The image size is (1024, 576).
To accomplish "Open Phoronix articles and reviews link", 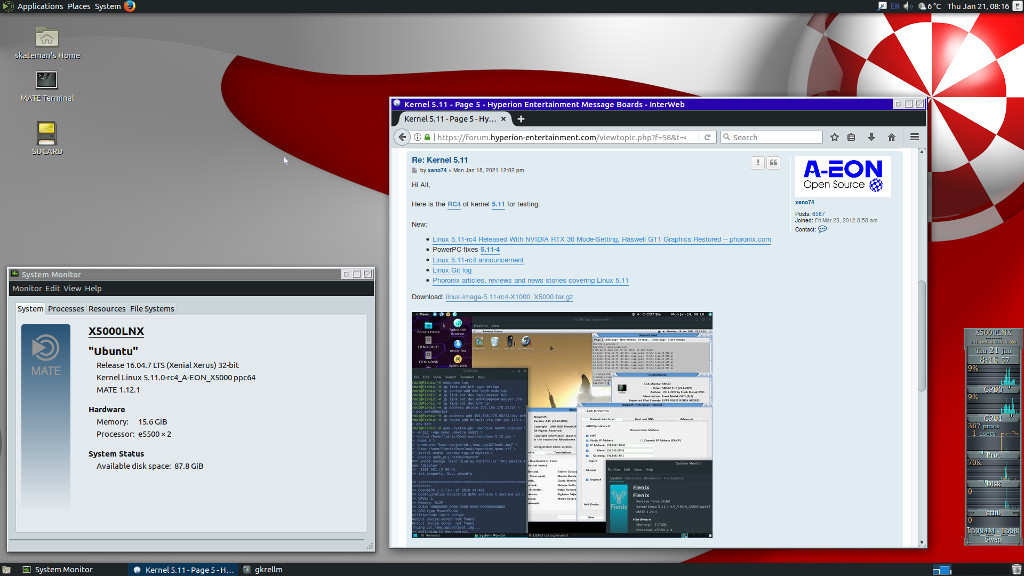I will point(530,281).
